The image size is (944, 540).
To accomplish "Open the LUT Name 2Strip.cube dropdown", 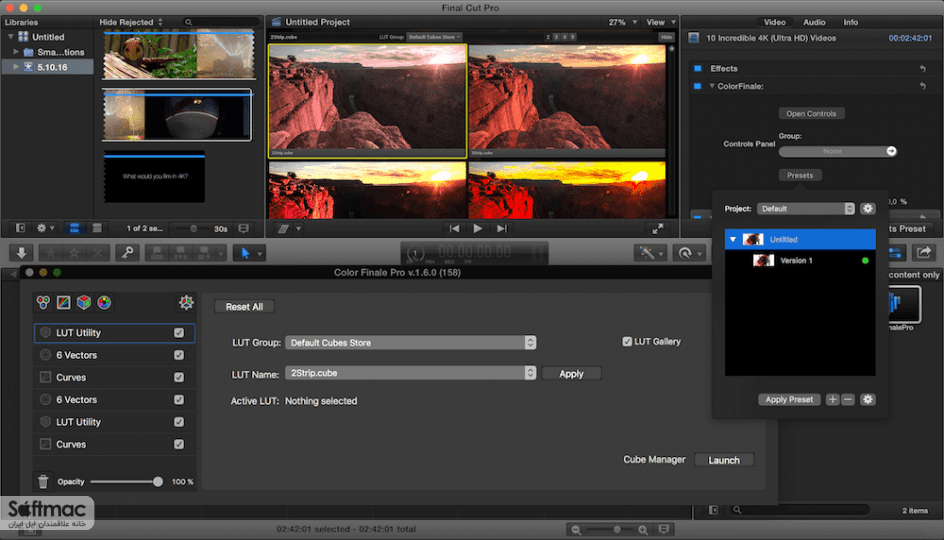I will click(411, 373).
